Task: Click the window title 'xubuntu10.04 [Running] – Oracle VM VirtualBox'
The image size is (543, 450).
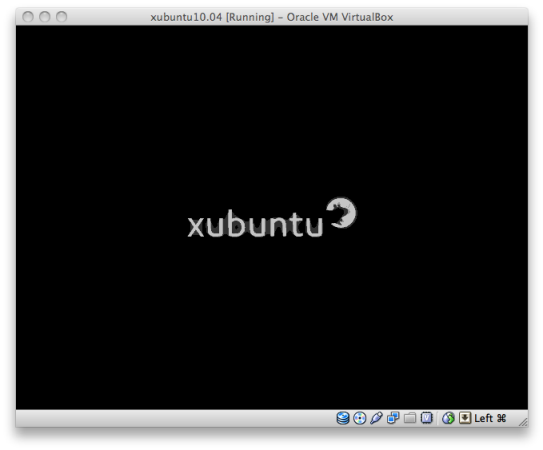Action: click(x=272, y=17)
